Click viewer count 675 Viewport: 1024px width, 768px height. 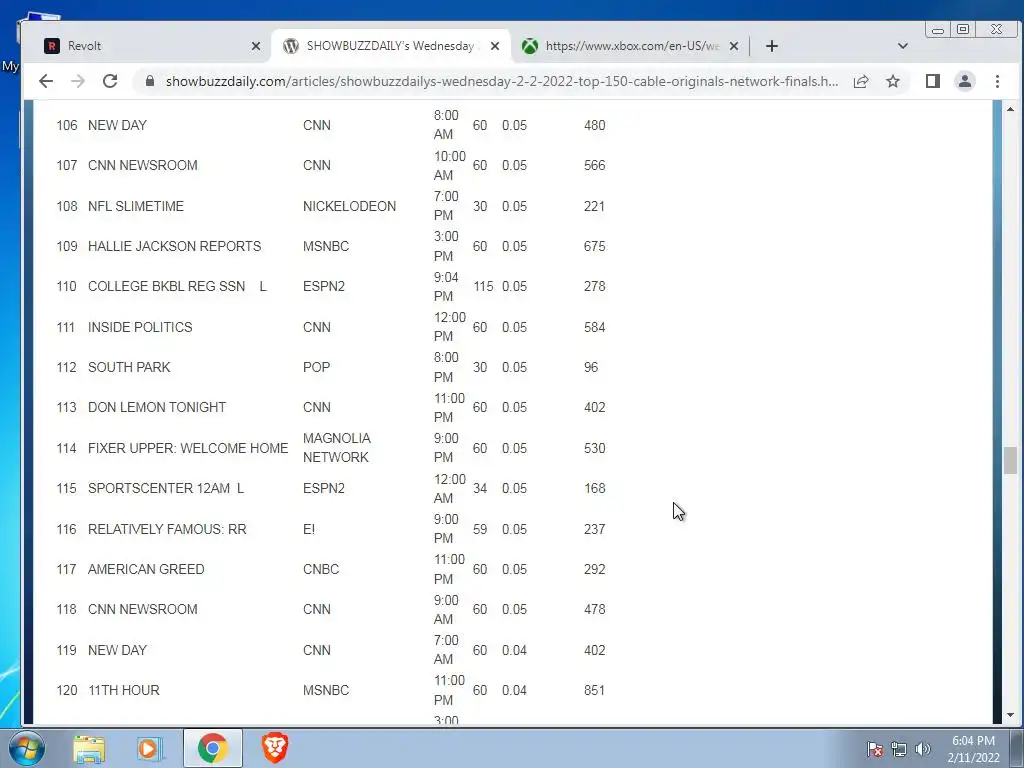click(594, 246)
